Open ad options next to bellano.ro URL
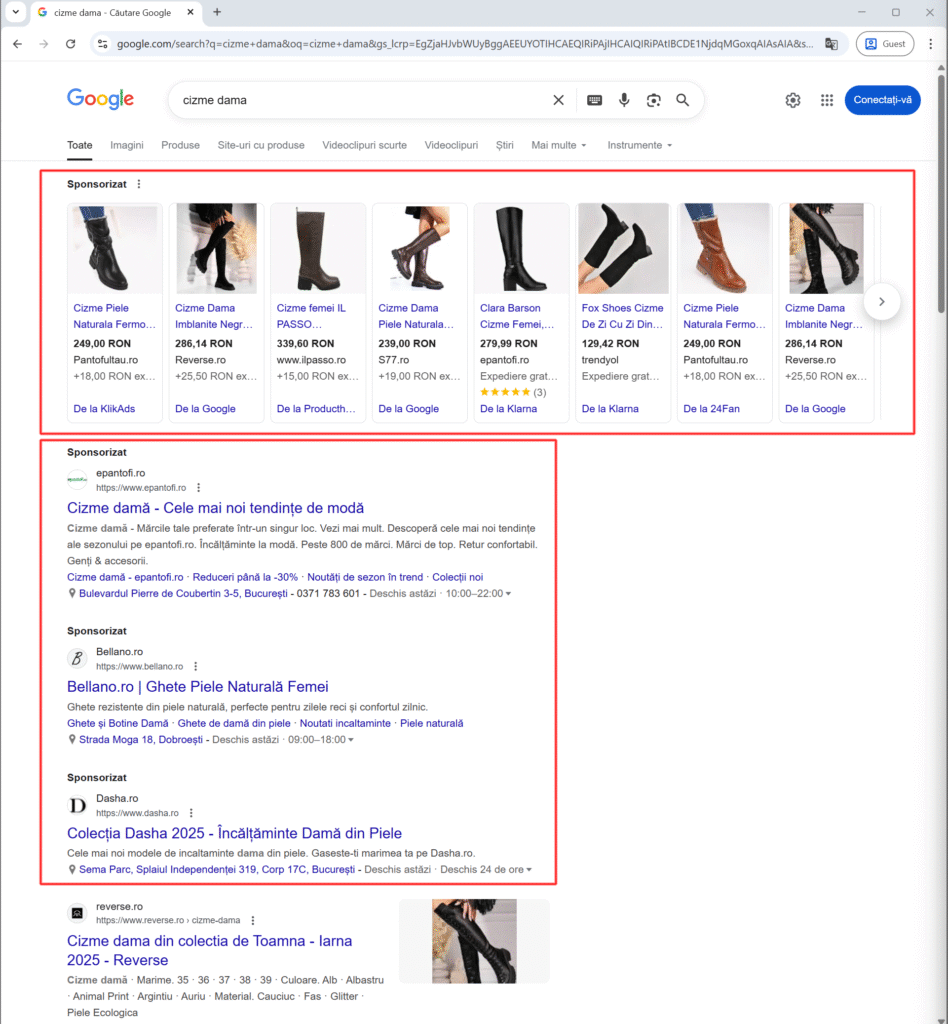This screenshot has height=1024, width=948. [195, 666]
